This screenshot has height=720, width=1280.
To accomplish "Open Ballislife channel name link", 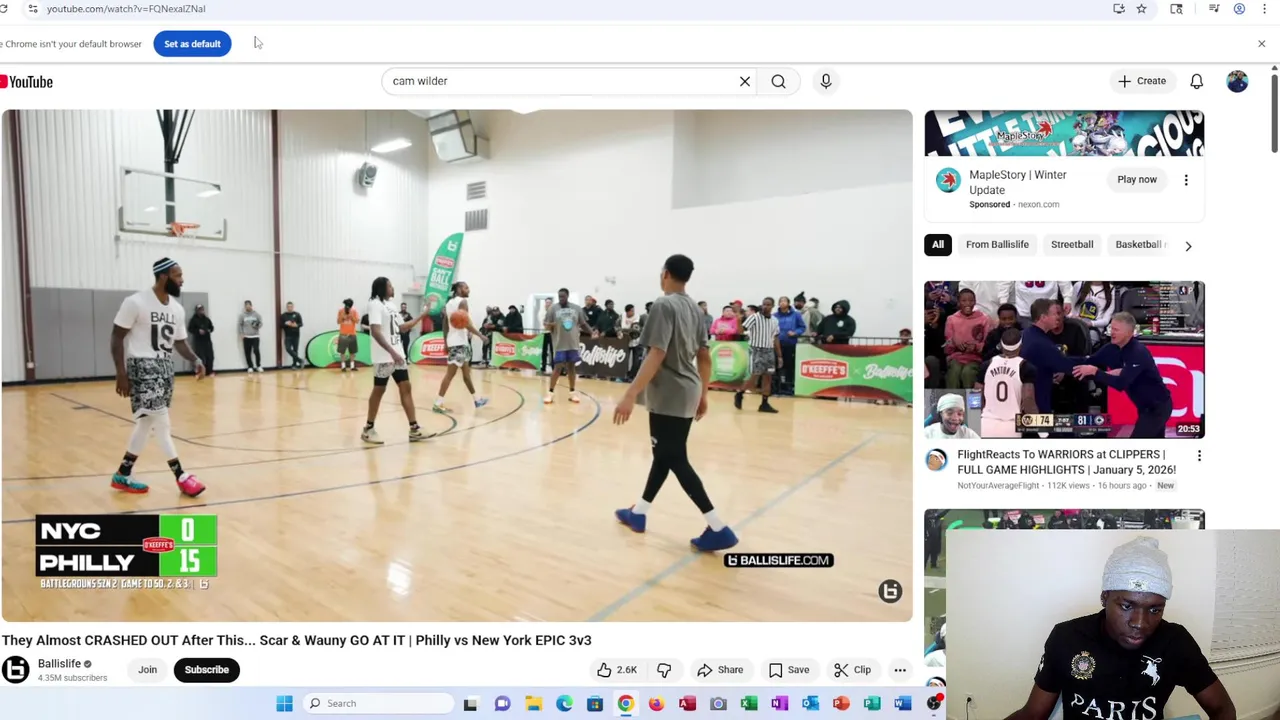I will tap(59, 664).
